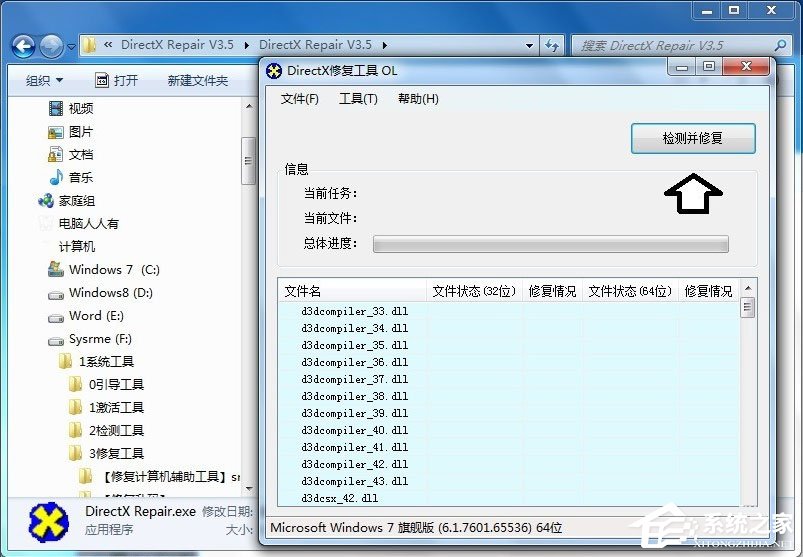Open the 工具(T) menu
Viewport: 803px width, 557px height.
point(358,99)
